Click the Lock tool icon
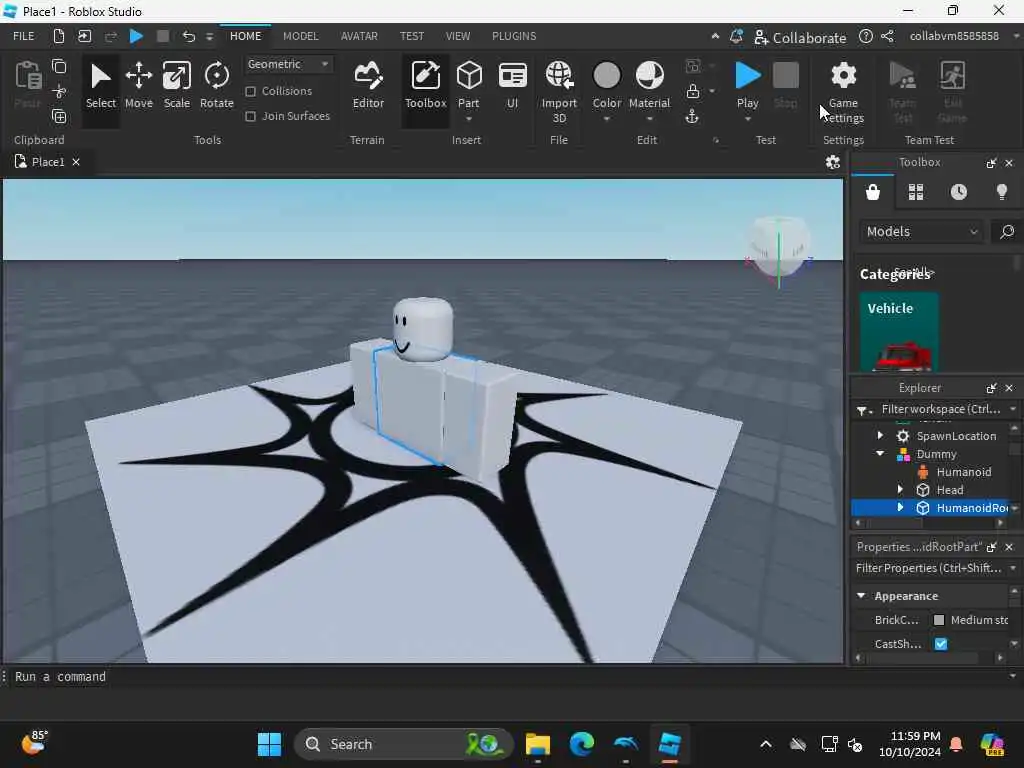Screen dimensions: 1024x768 coord(693,91)
